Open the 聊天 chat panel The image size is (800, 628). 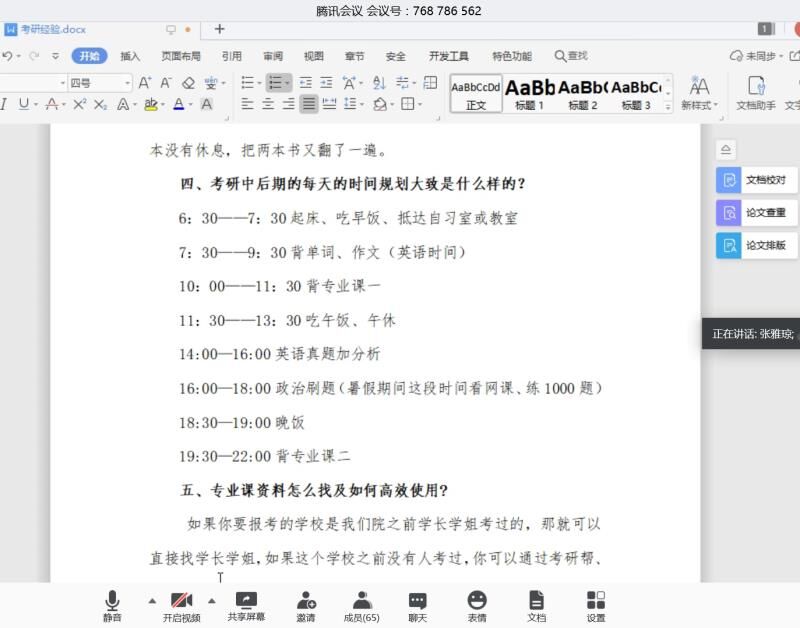pos(418,606)
